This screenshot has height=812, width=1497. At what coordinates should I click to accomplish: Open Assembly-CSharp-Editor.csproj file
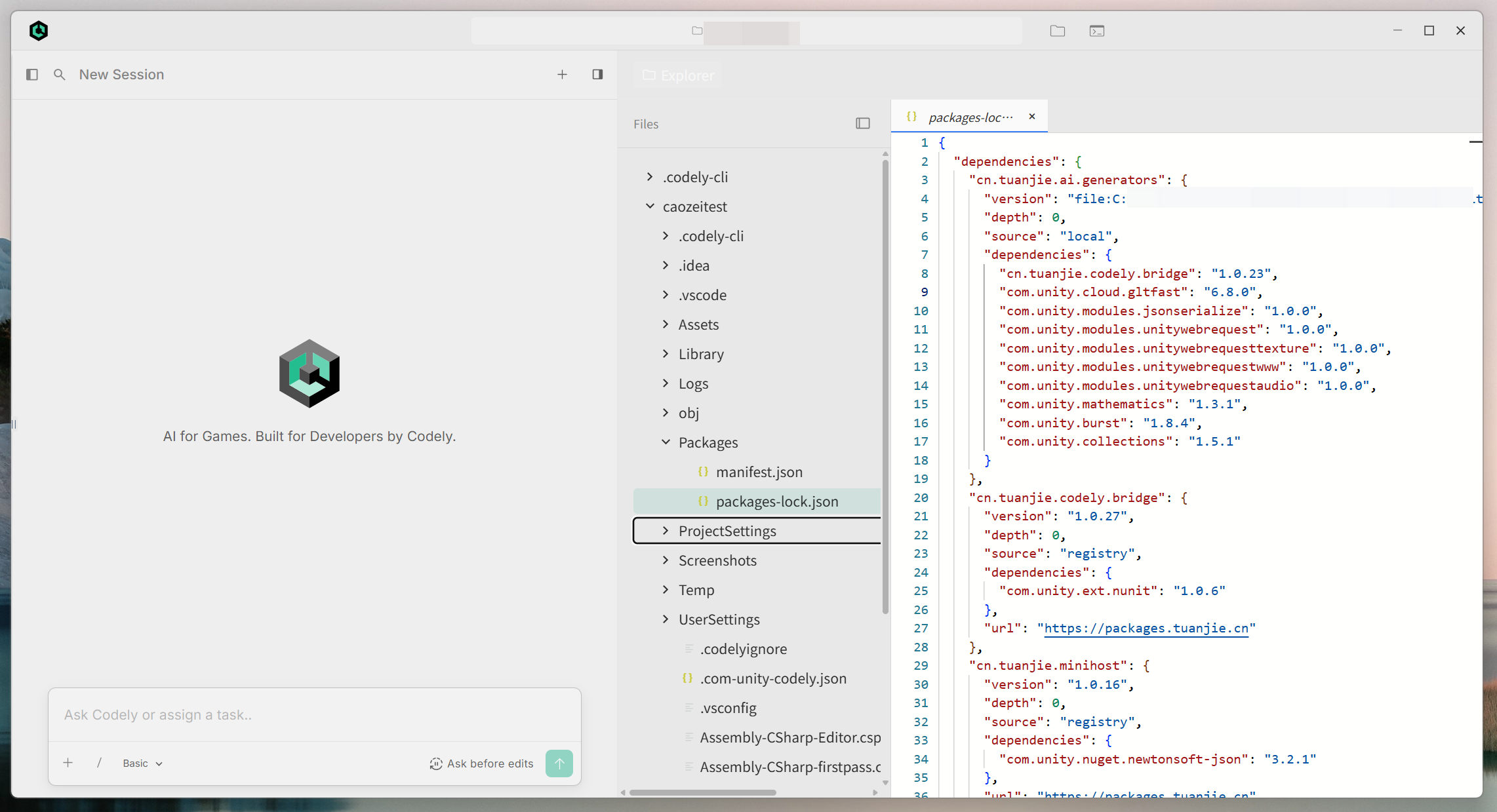(757, 737)
